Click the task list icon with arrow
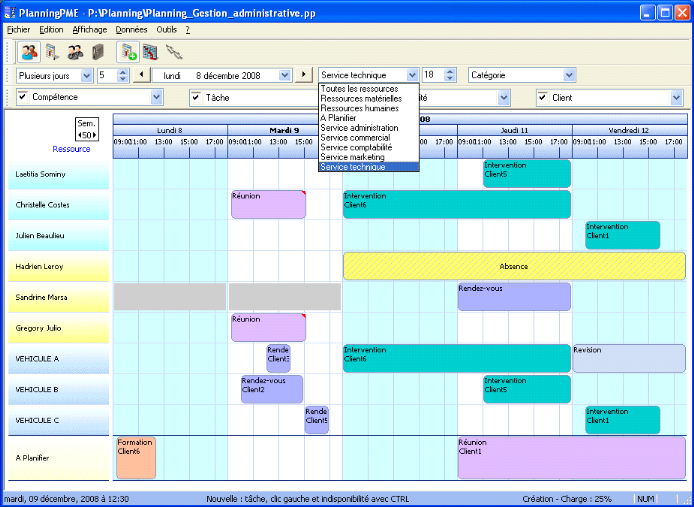The height and width of the screenshot is (507, 694). coord(52,52)
